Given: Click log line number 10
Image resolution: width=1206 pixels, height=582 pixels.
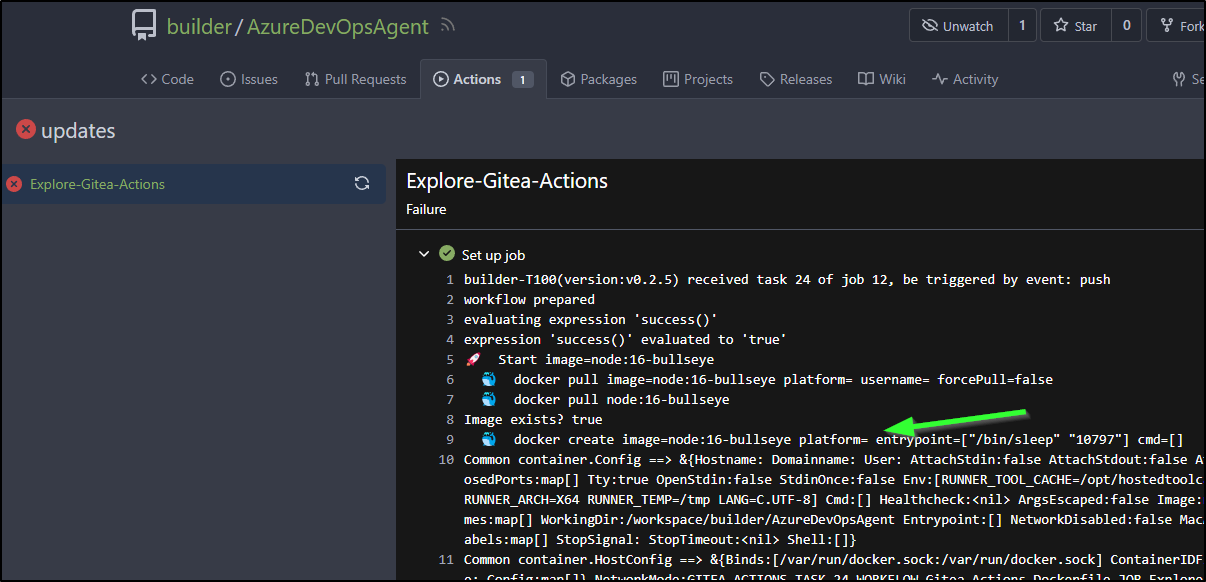Looking at the screenshot, I should (x=446, y=459).
